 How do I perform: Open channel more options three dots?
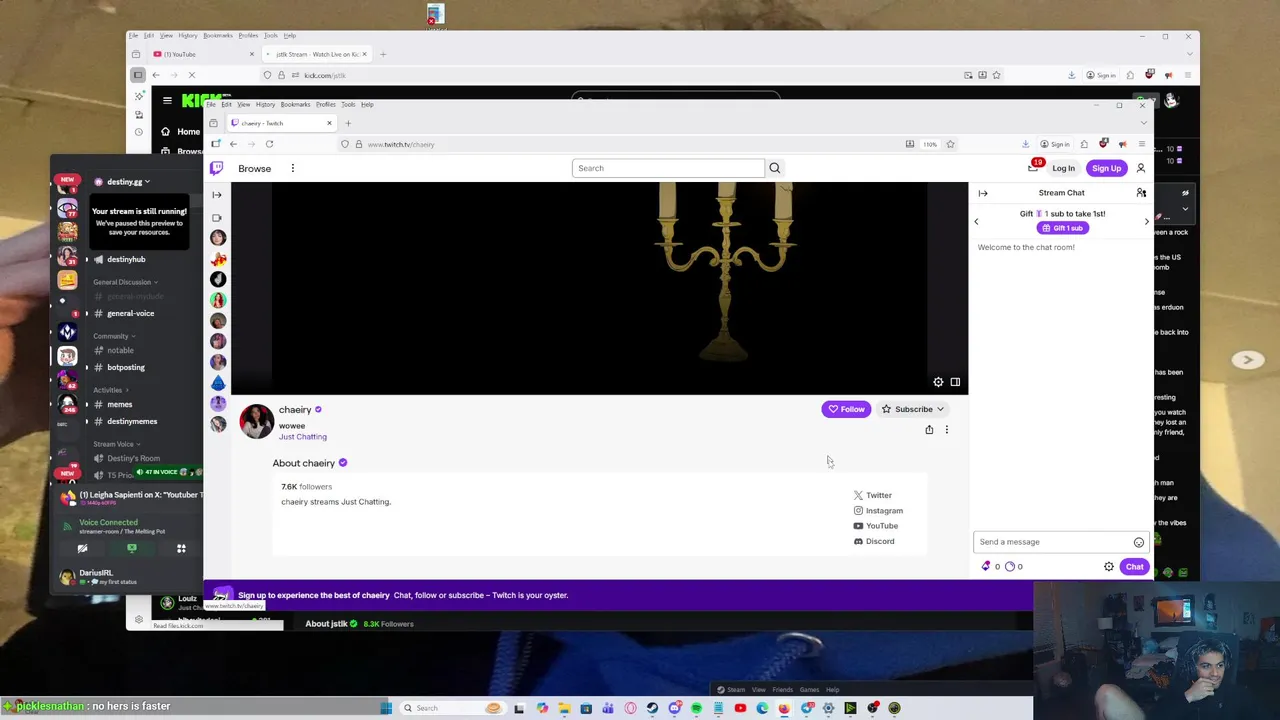[947, 430]
